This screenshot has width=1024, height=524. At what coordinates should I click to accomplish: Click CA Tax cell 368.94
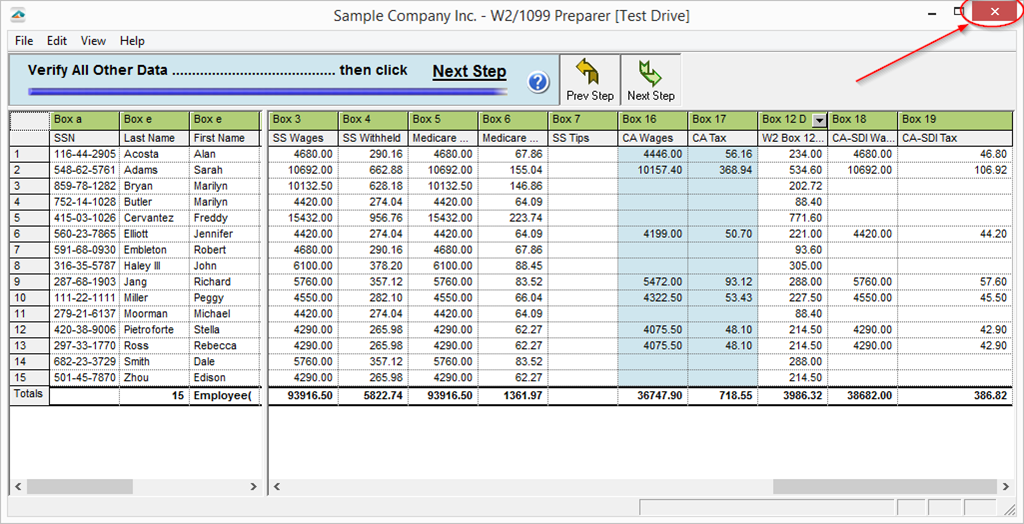(723, 170)
